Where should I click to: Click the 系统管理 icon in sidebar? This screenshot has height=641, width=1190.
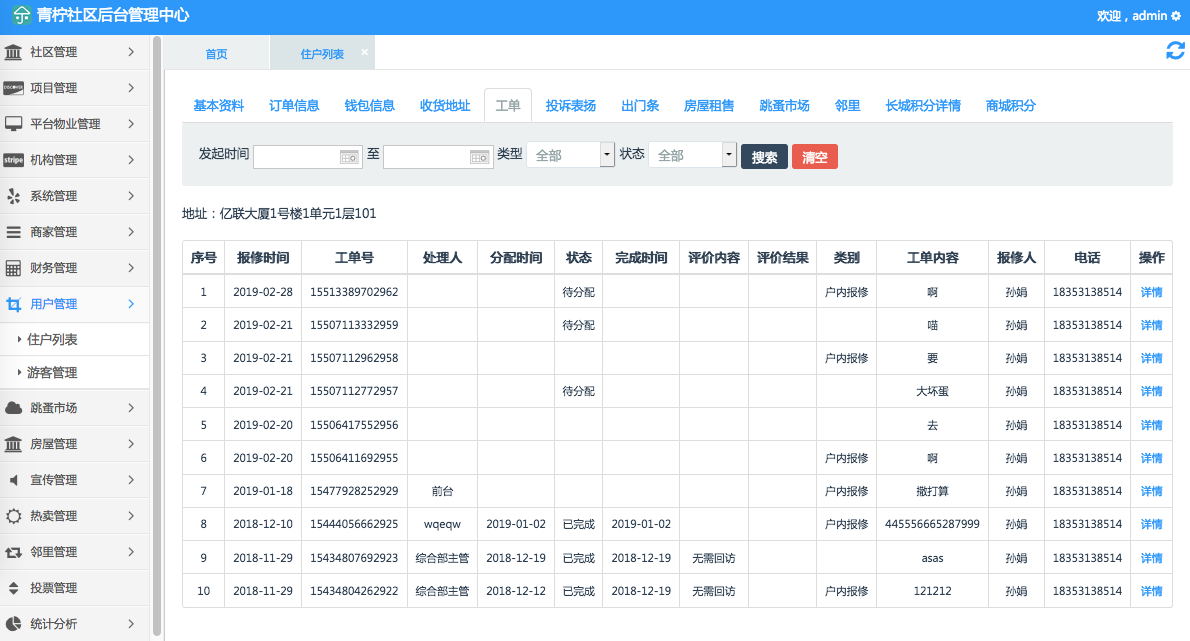(13, 196)
